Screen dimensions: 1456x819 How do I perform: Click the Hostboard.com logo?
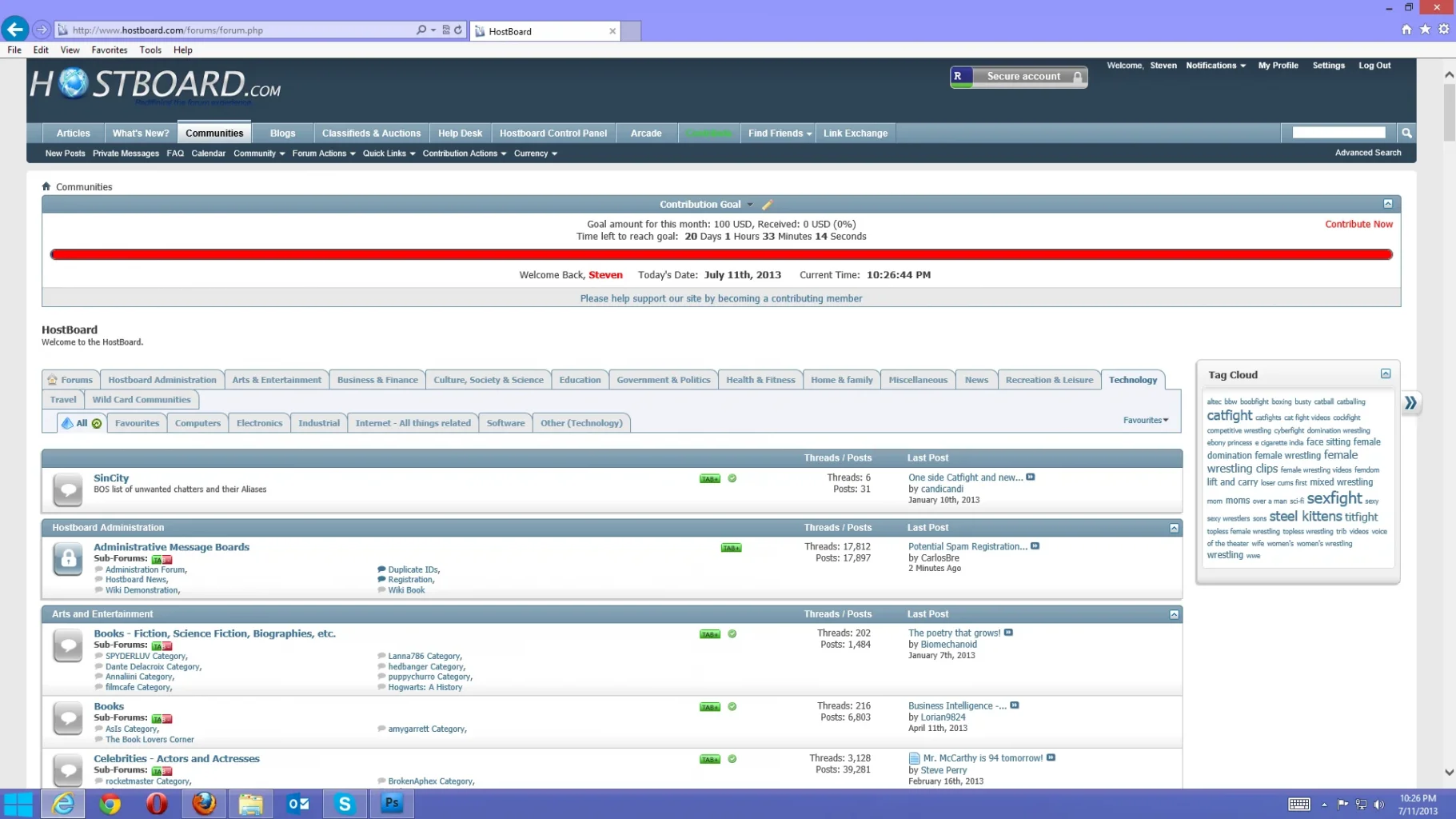point(156,85)
